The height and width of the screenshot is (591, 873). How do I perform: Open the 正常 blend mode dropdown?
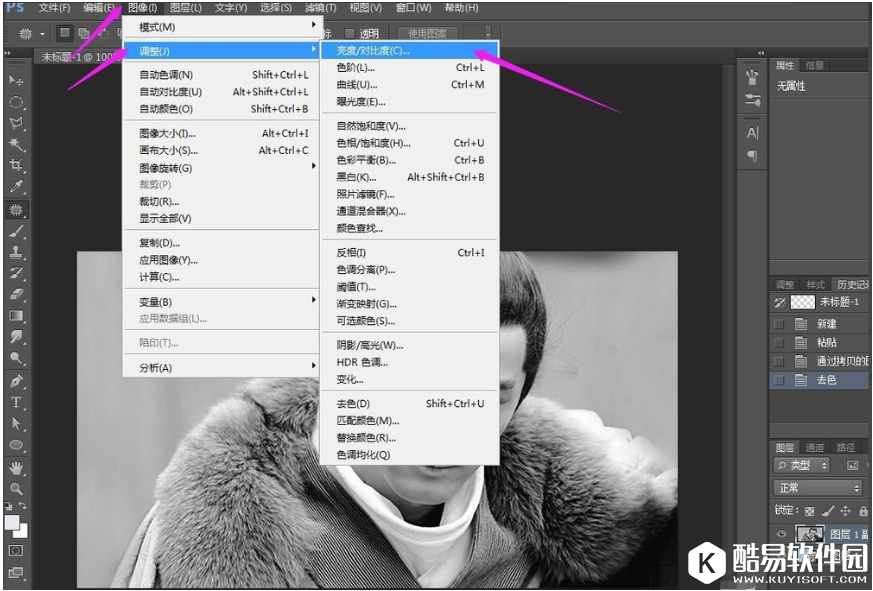point(817,488)
